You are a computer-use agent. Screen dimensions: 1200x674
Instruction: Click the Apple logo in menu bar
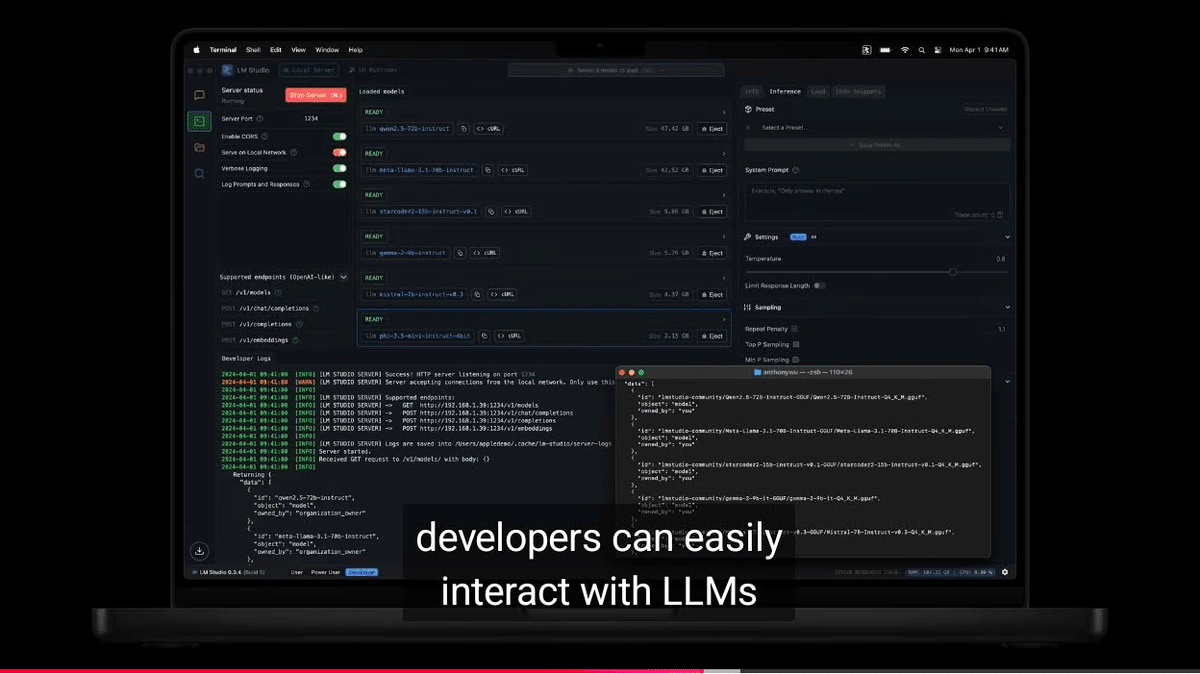pos(197,49)
